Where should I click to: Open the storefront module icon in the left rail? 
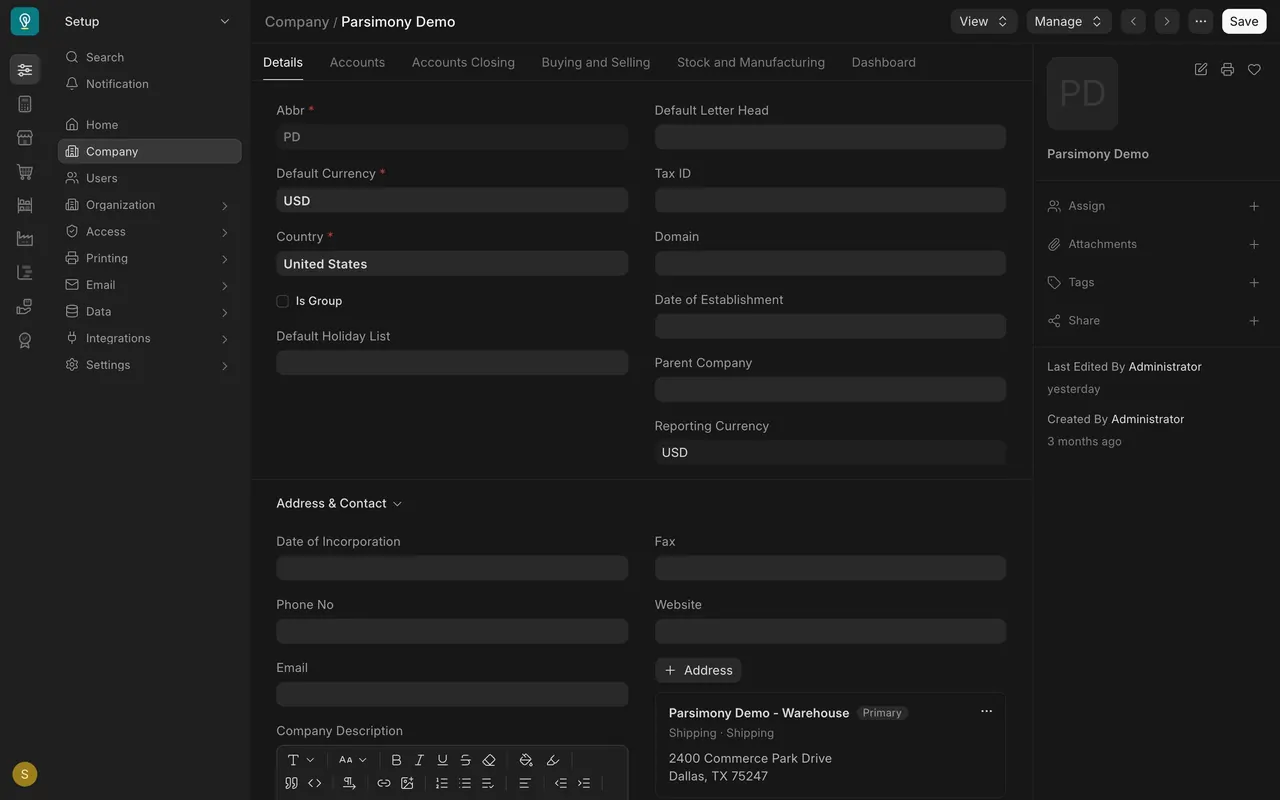(x=25, y=138)
